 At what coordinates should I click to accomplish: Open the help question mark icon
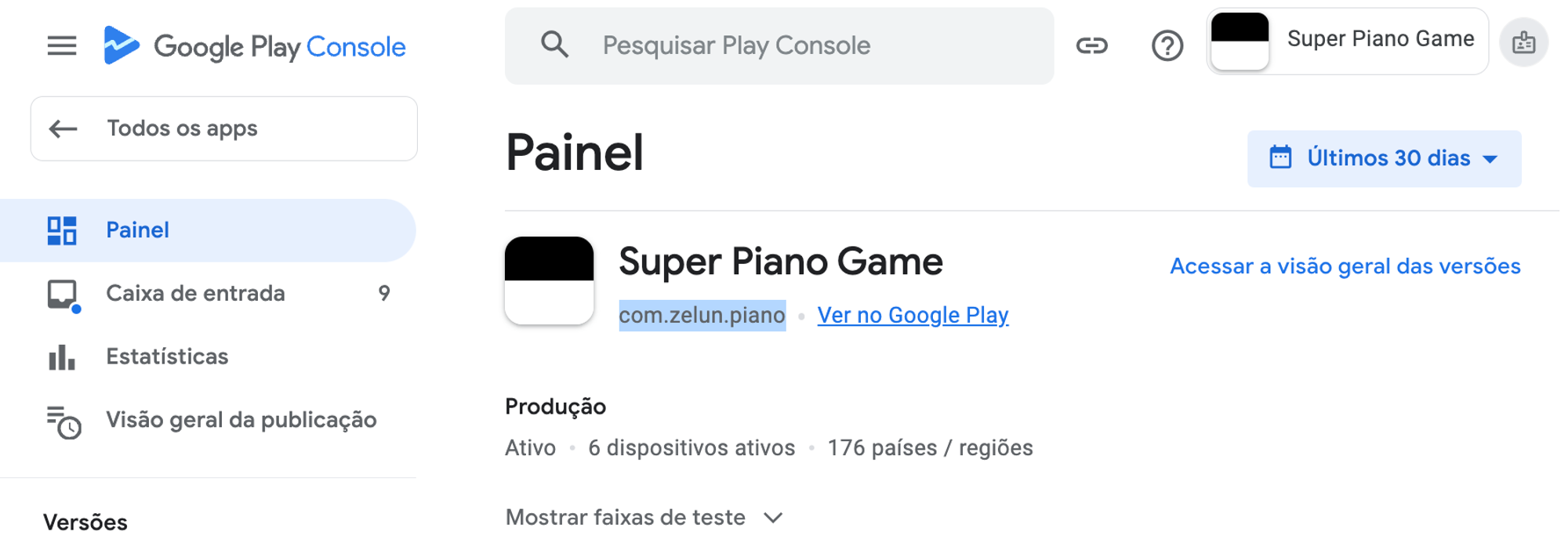pos(1167,45)
